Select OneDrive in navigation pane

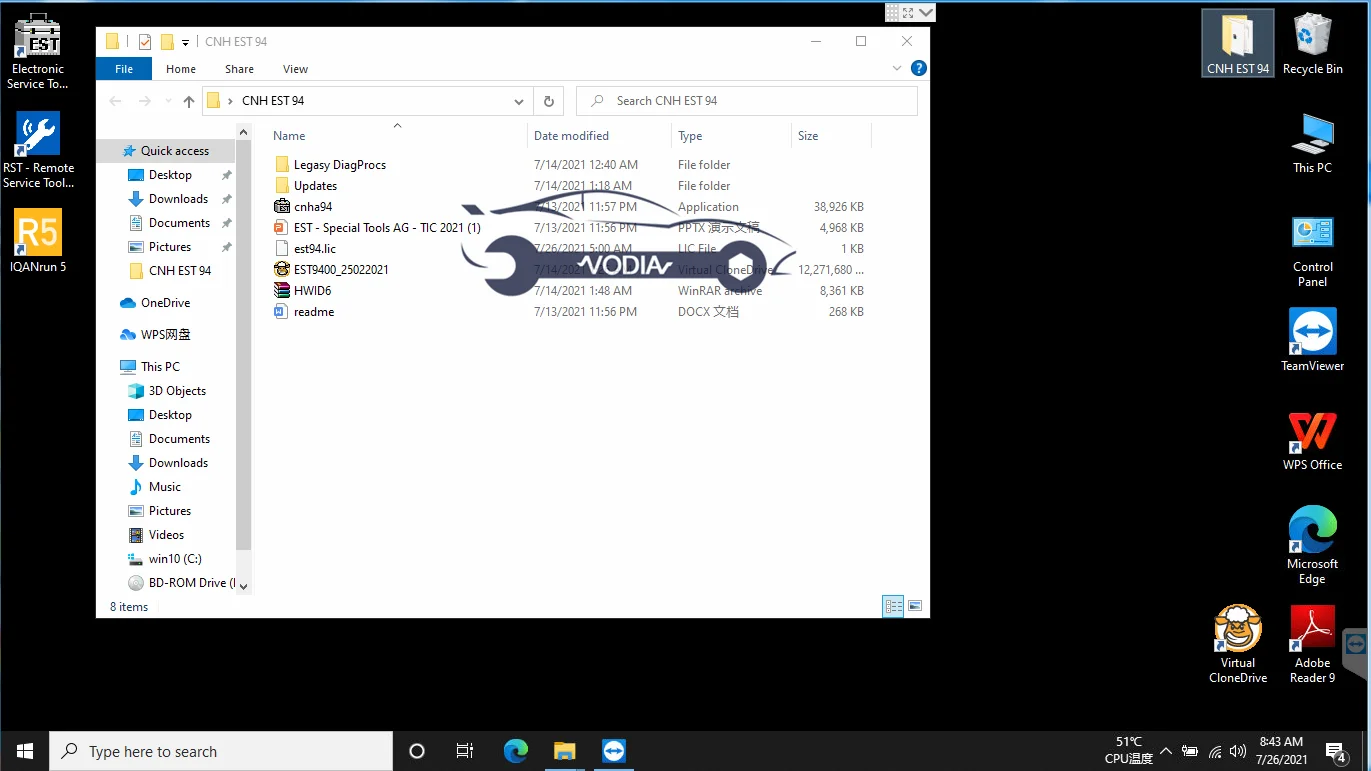[165, 303]
